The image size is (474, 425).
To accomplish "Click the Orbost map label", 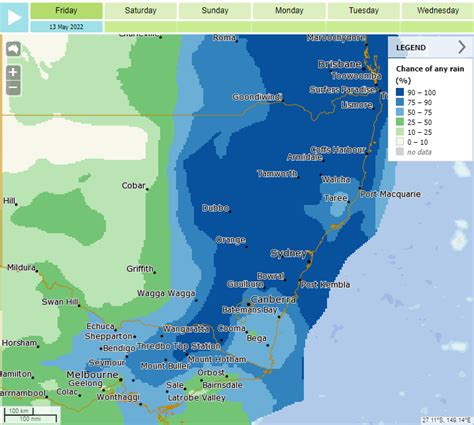I will point(211,372).
